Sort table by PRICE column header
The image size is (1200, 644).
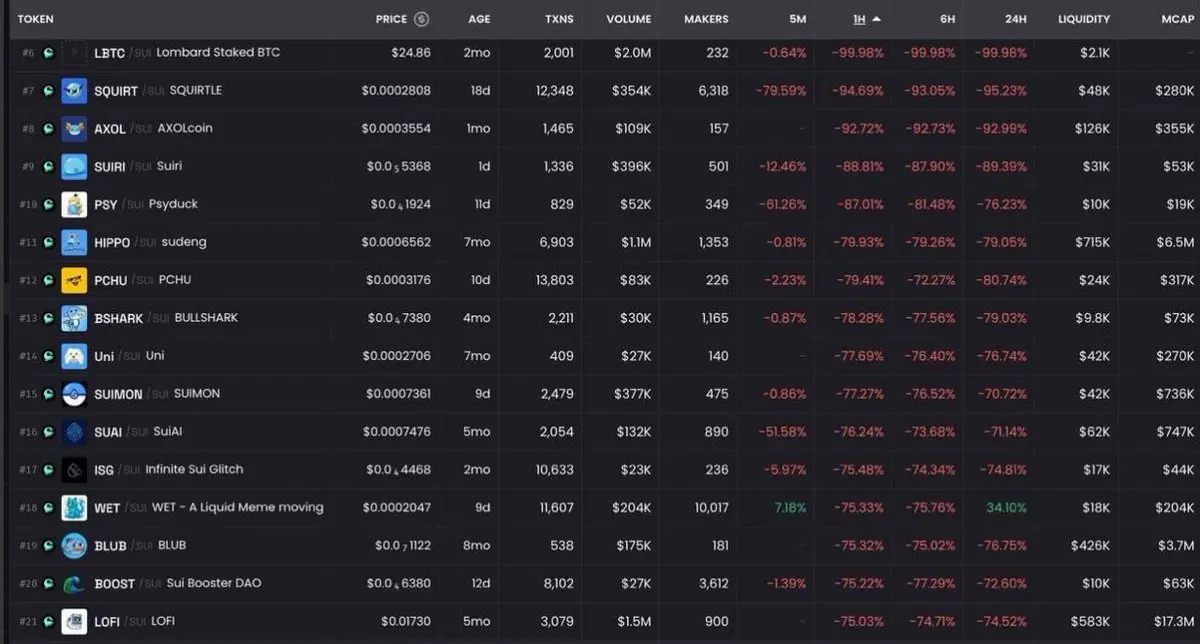(x=391, y=19)
